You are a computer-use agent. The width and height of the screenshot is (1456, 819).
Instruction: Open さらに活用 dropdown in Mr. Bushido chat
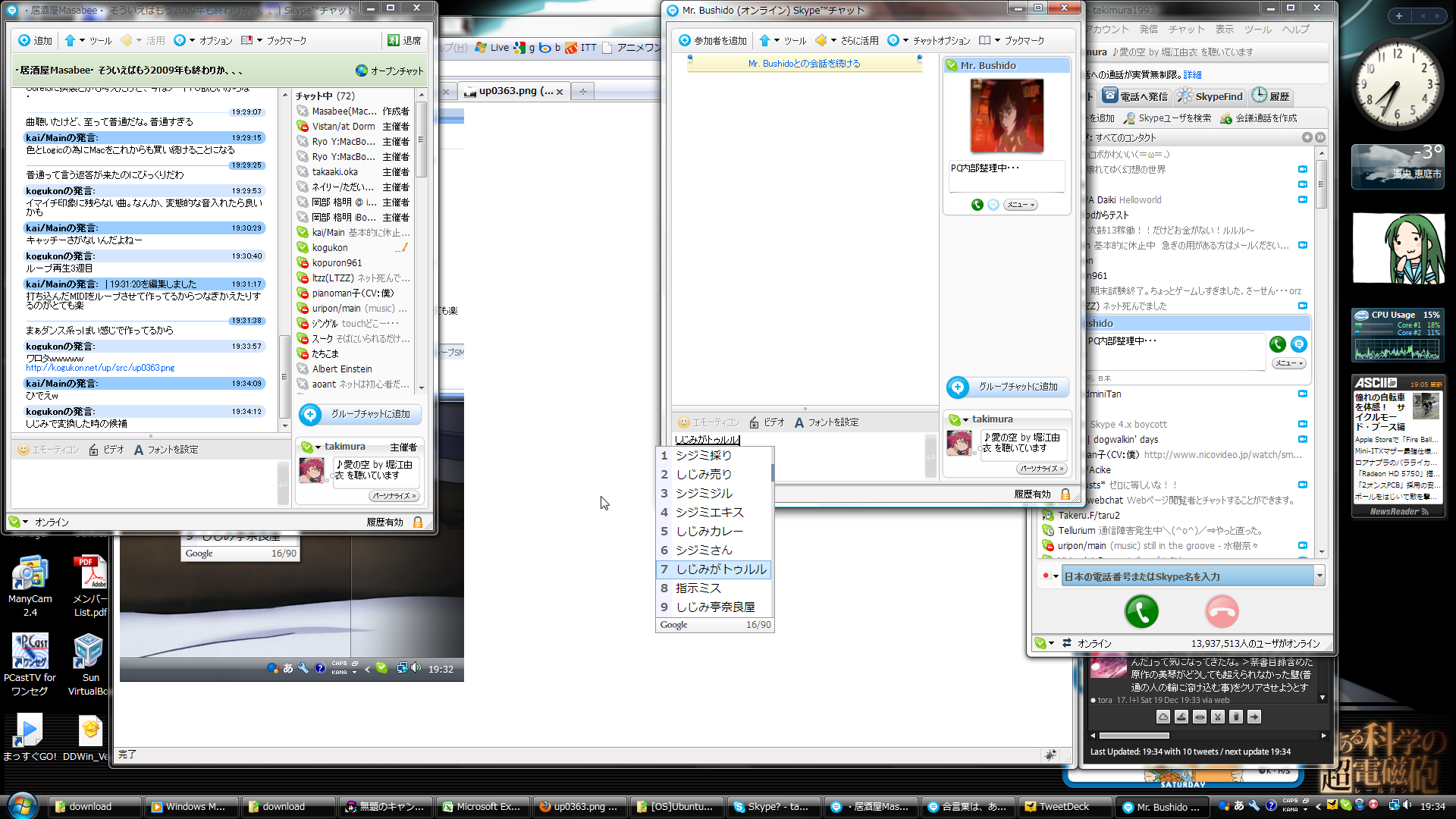(x=846, y=40)
